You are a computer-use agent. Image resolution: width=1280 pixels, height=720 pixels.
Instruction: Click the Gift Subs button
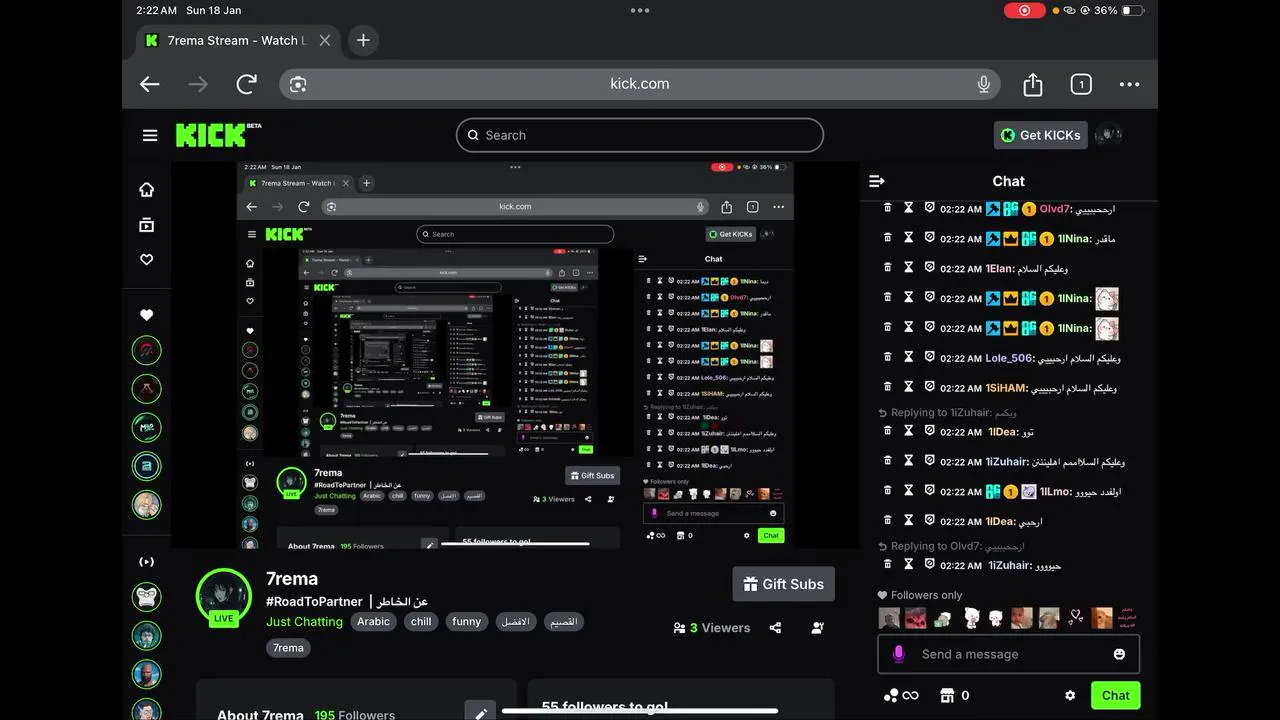tap(783, 584)
